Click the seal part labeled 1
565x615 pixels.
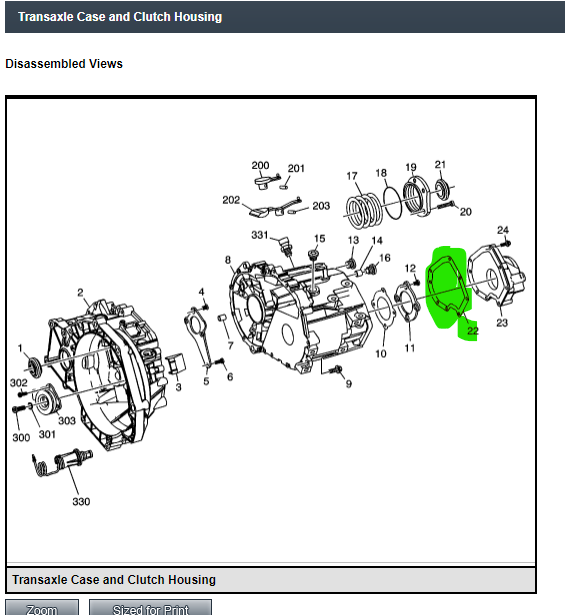tap(35, 368)
